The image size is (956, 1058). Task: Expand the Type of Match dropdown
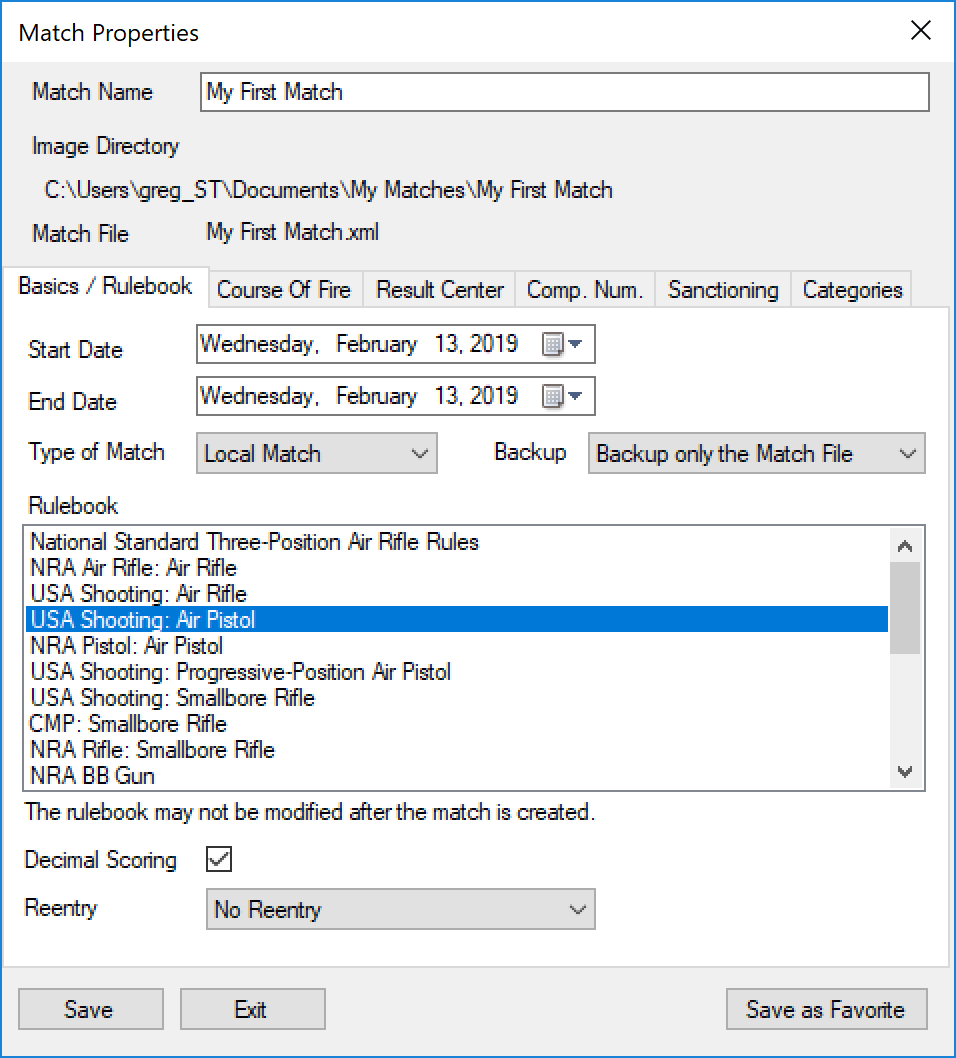click(x=316, y=454)
